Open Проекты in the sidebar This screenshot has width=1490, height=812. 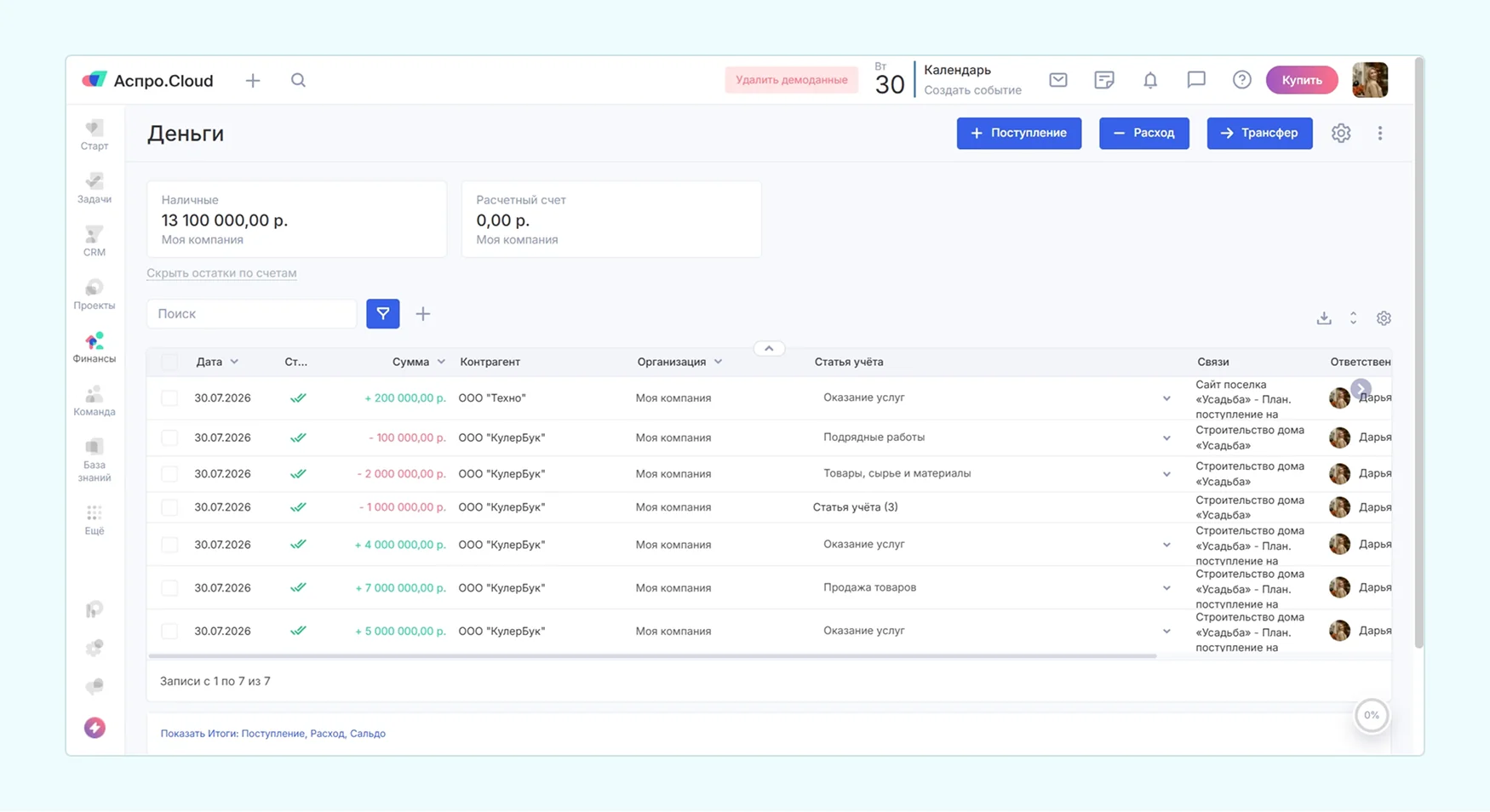click(x=95, y=294)
